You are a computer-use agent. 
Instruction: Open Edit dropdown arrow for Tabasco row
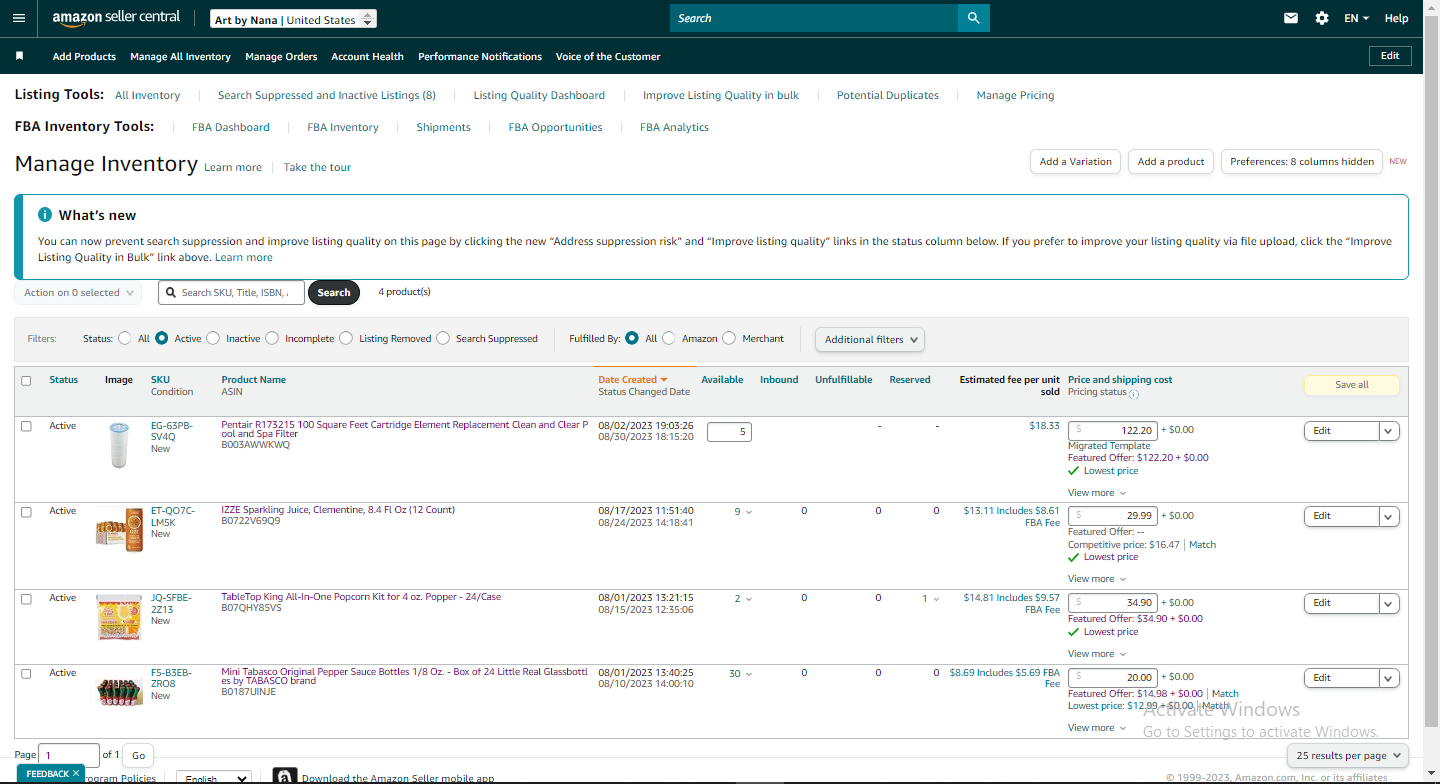[1389, 678]
